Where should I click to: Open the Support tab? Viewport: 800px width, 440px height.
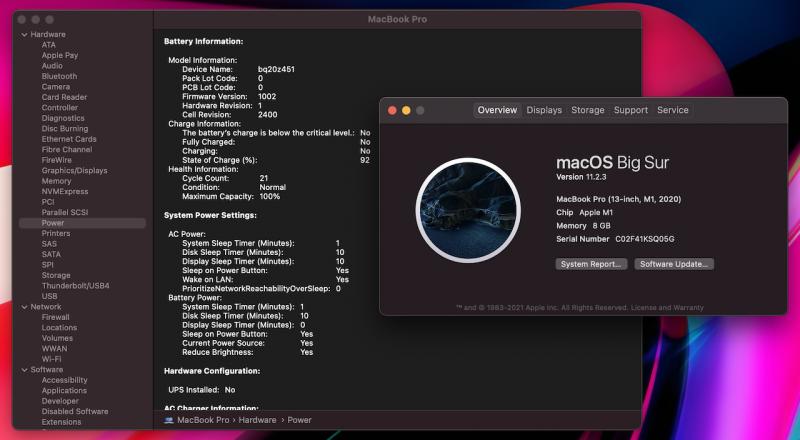point(631,110)
